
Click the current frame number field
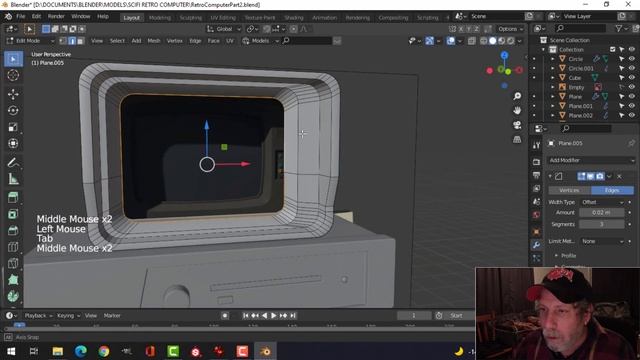pos(413,316)
